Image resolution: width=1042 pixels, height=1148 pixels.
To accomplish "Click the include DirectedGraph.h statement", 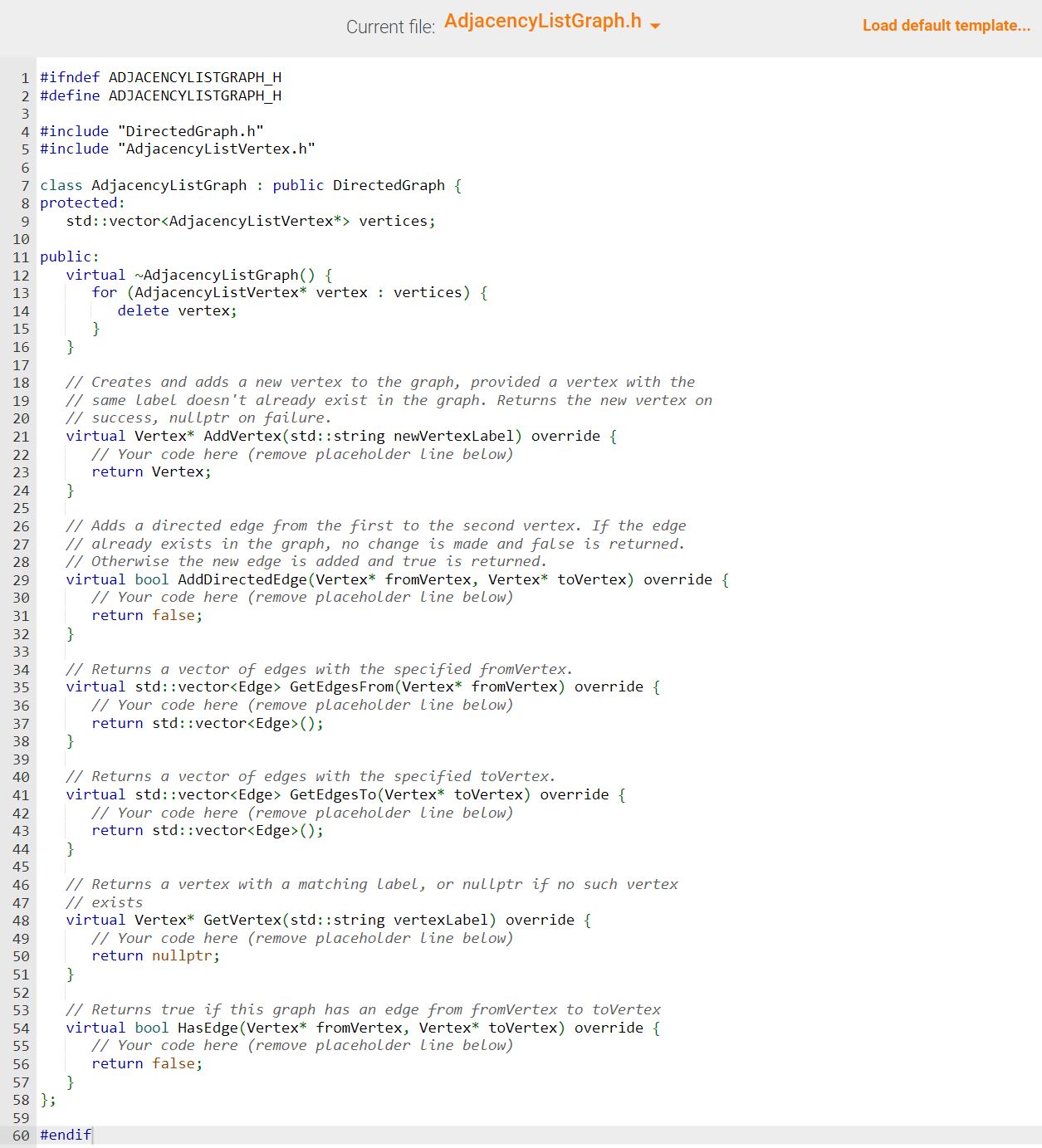I will click(152, 130).
